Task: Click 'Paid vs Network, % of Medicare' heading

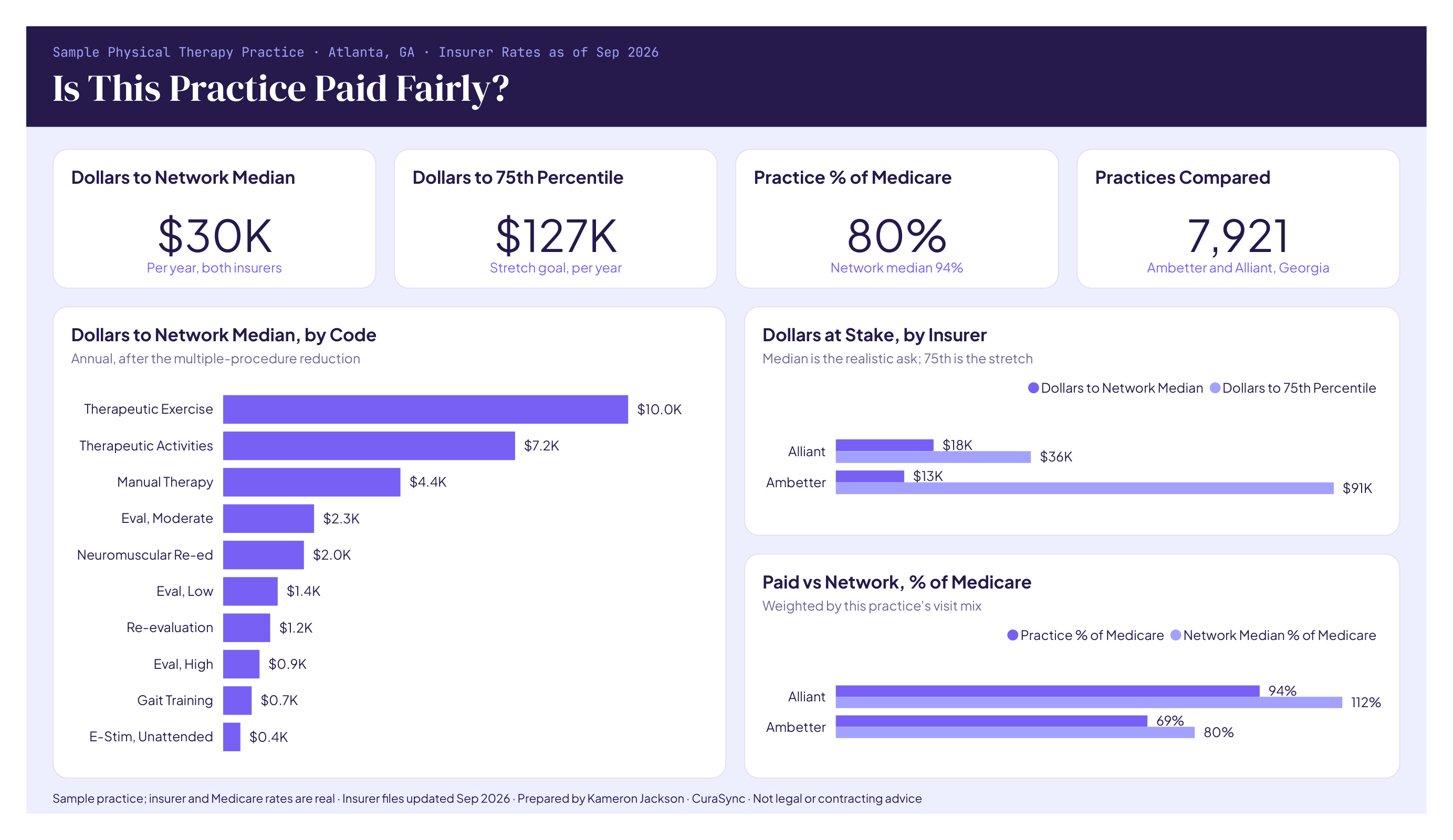Action: pos(896,582)
